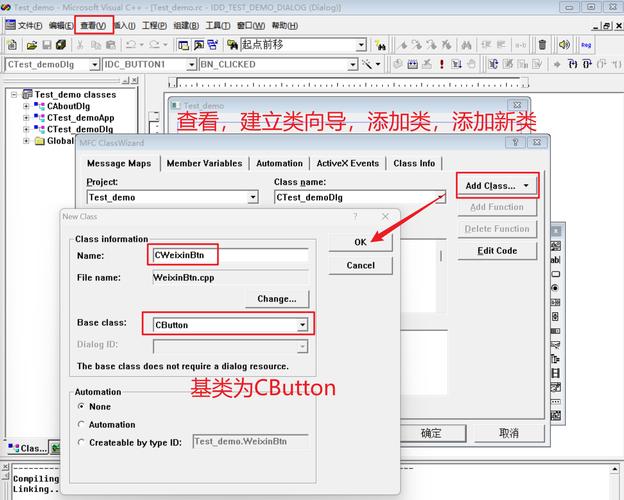Screen dimensions: 624x500
Task: Click the New Text File toolbar icon
Action: point(12,45)
